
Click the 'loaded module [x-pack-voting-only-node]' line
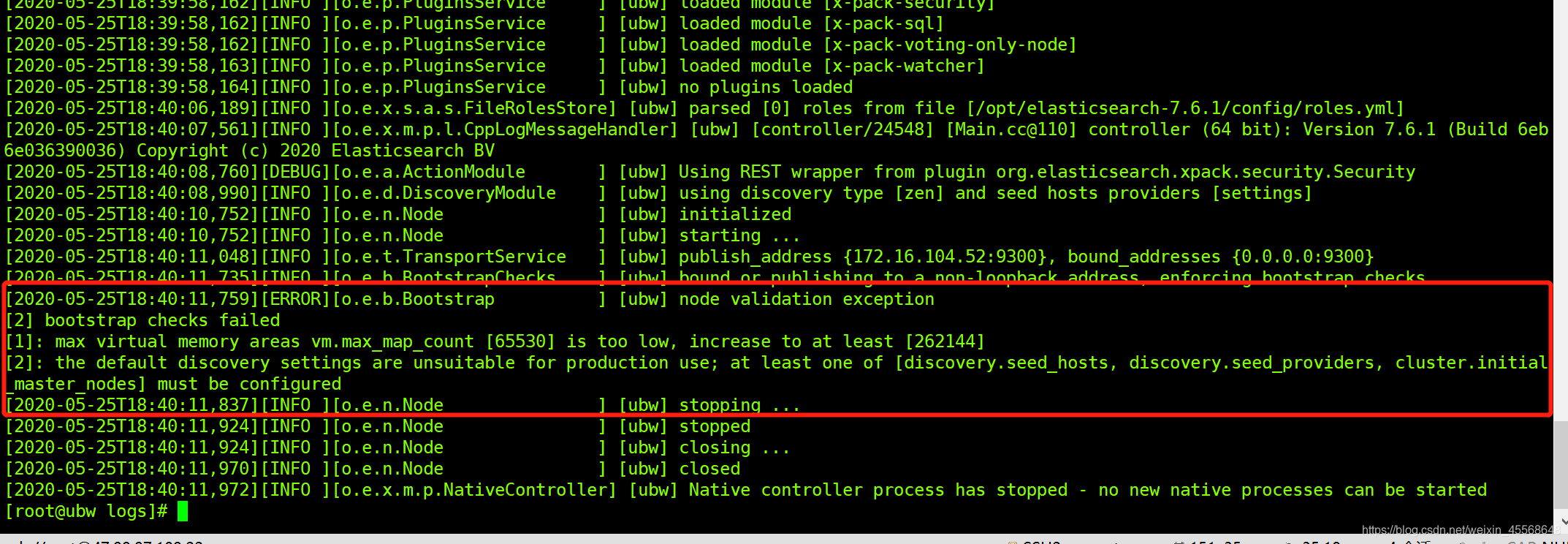pyautogui.click(x=541, y=45)
